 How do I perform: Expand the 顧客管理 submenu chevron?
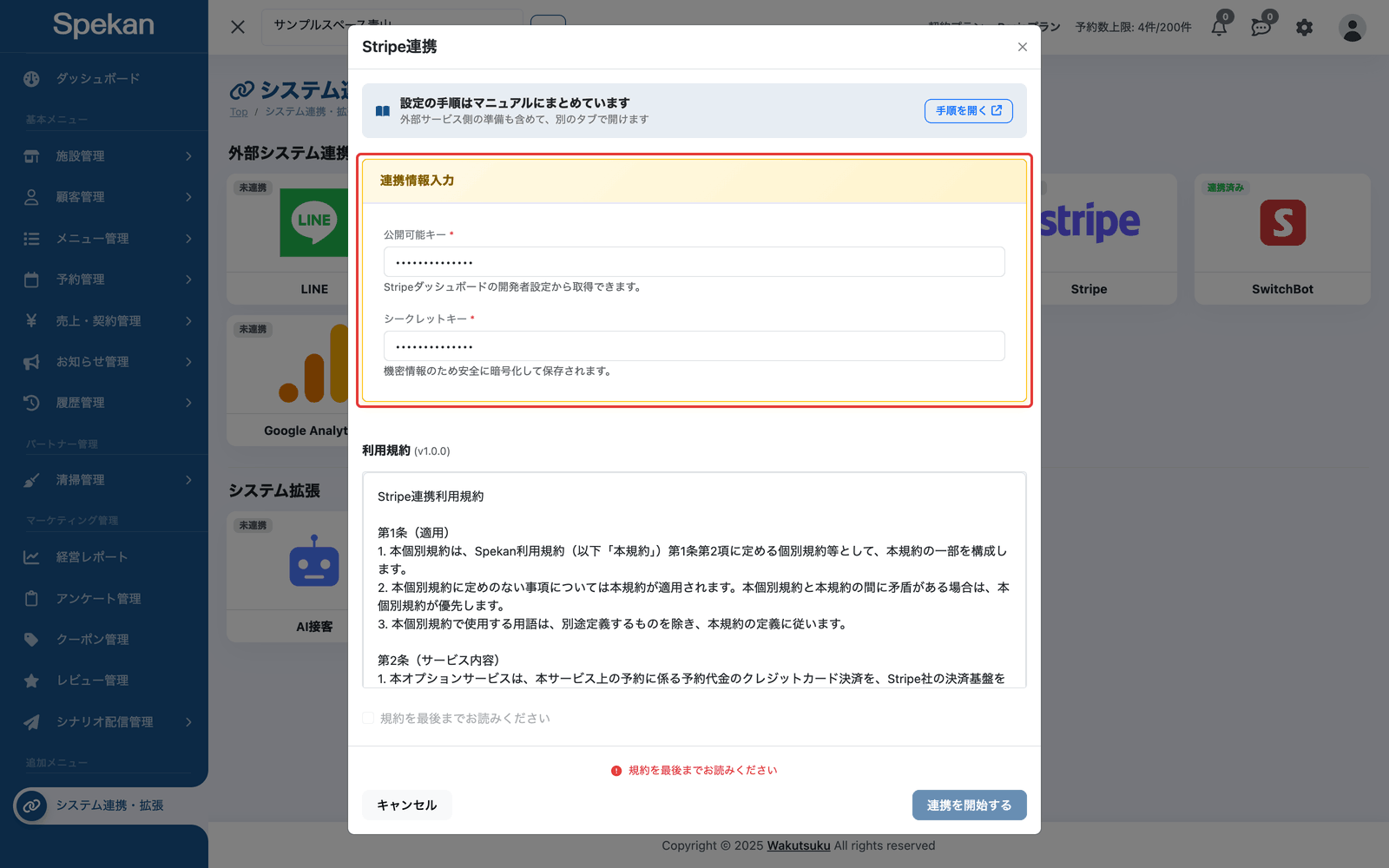188,197
